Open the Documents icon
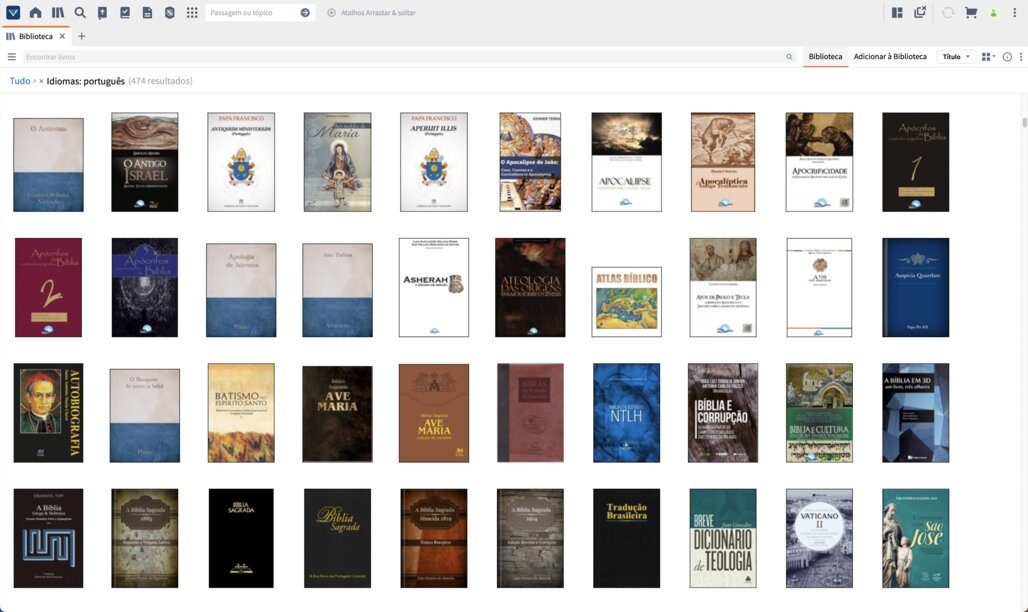Screen dimensions: 1028x612 click(147, 12)
